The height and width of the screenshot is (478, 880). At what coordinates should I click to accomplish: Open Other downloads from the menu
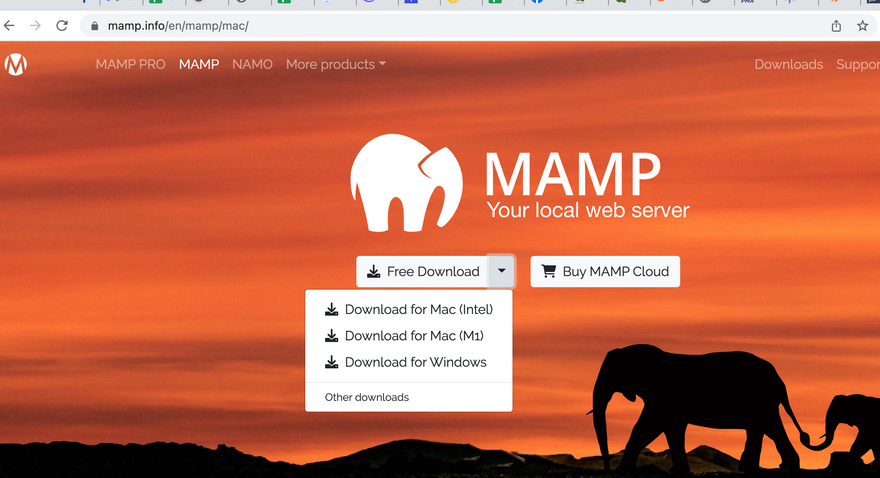[366, 397]
